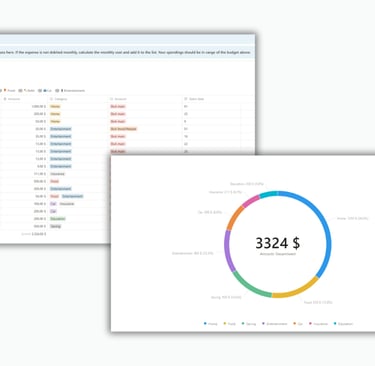This screenshot has width=375, height=366.
Task: Click the pink Insurance segment of the donut
Action: click(251, 201)
